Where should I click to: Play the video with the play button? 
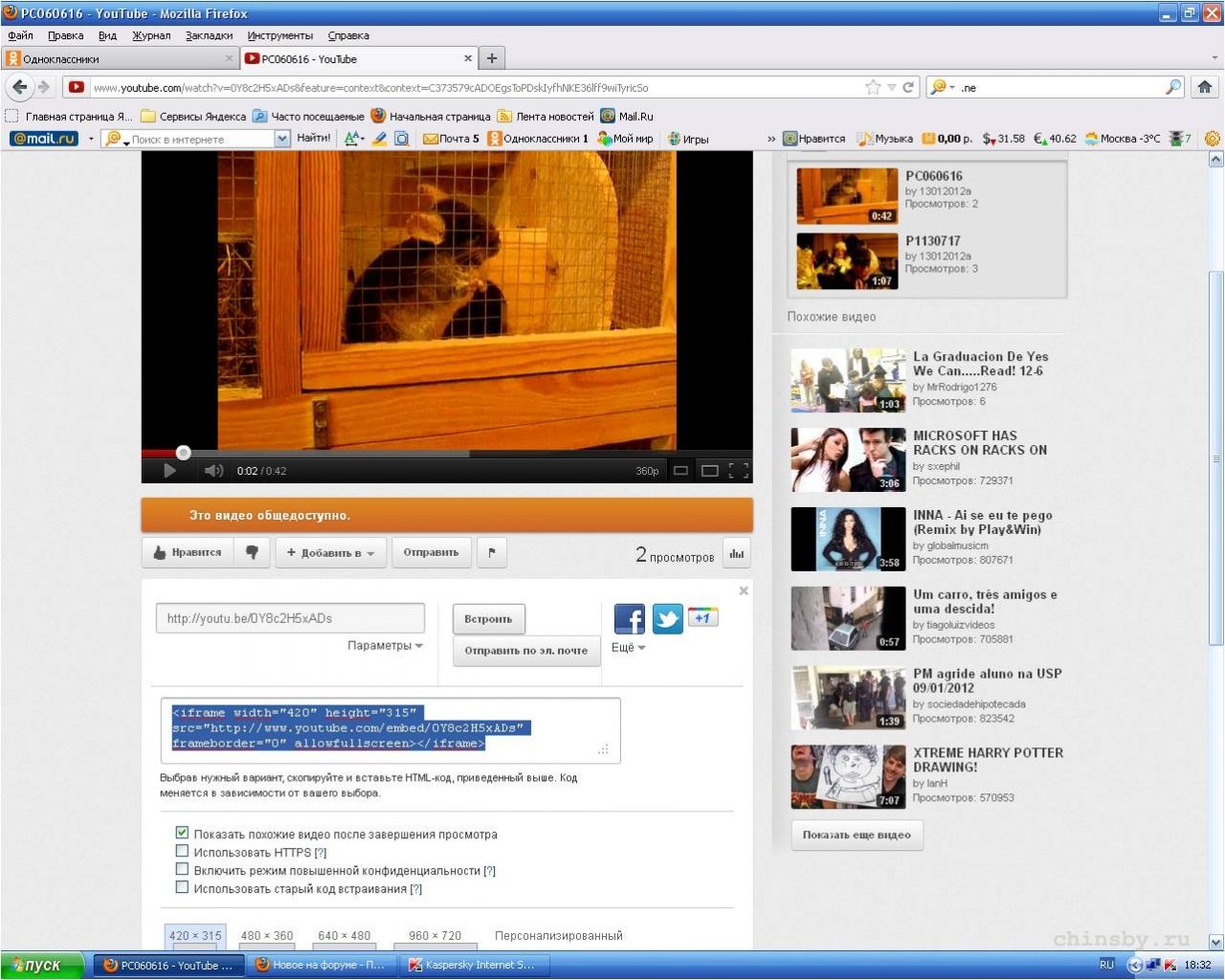[x=169, y=470]
